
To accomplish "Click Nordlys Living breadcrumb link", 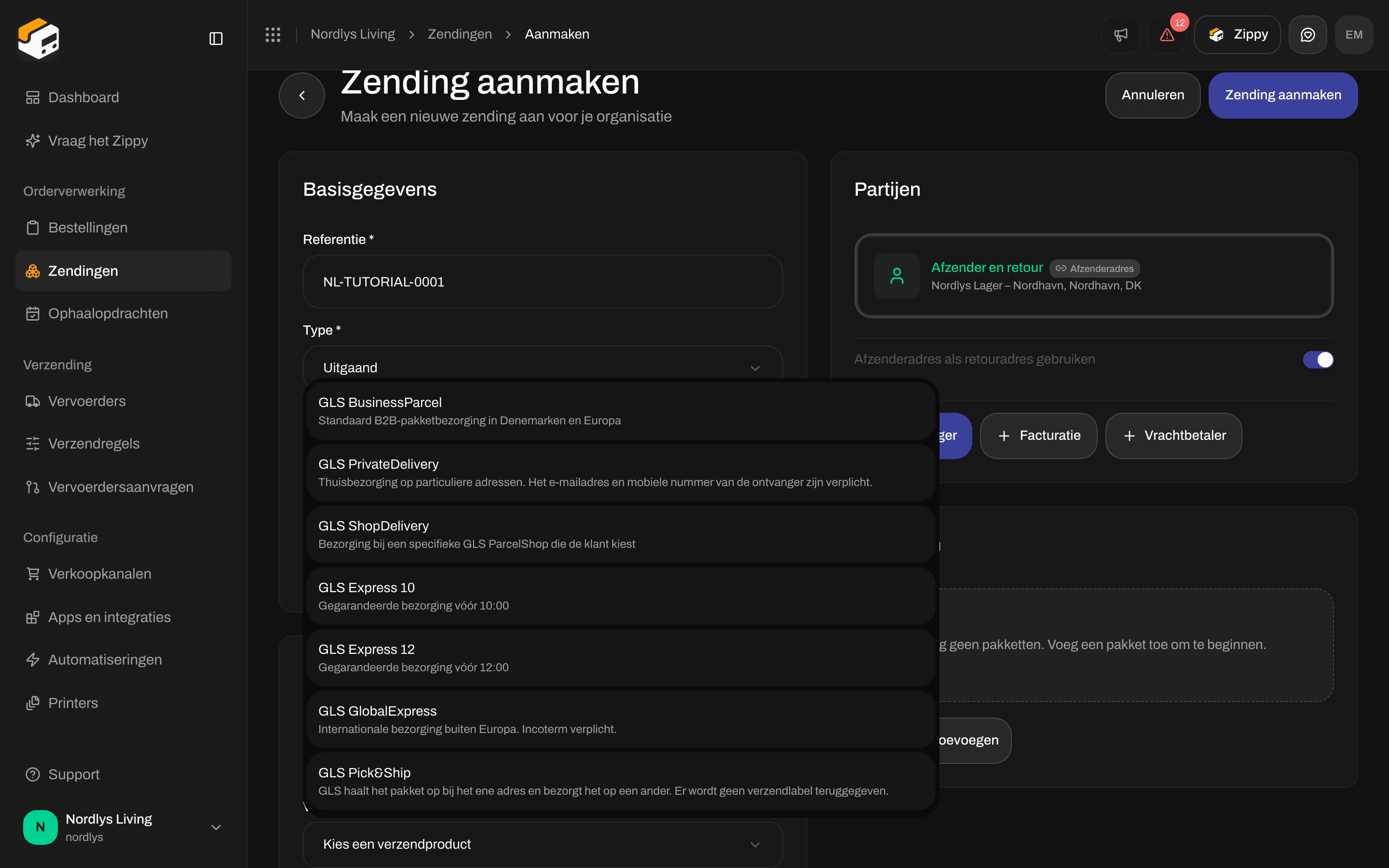I will coord(353,34).
